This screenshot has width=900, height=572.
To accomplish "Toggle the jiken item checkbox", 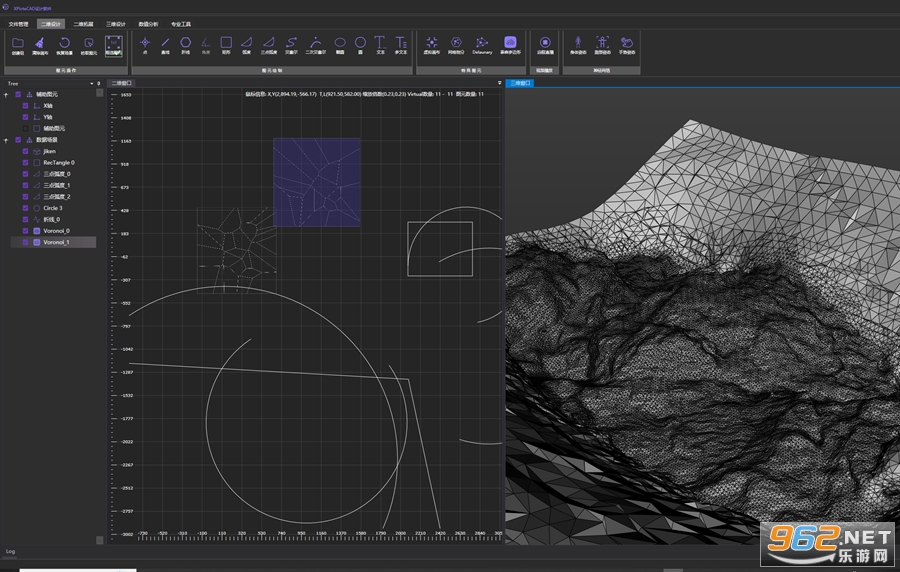I will tap(25, 151).
